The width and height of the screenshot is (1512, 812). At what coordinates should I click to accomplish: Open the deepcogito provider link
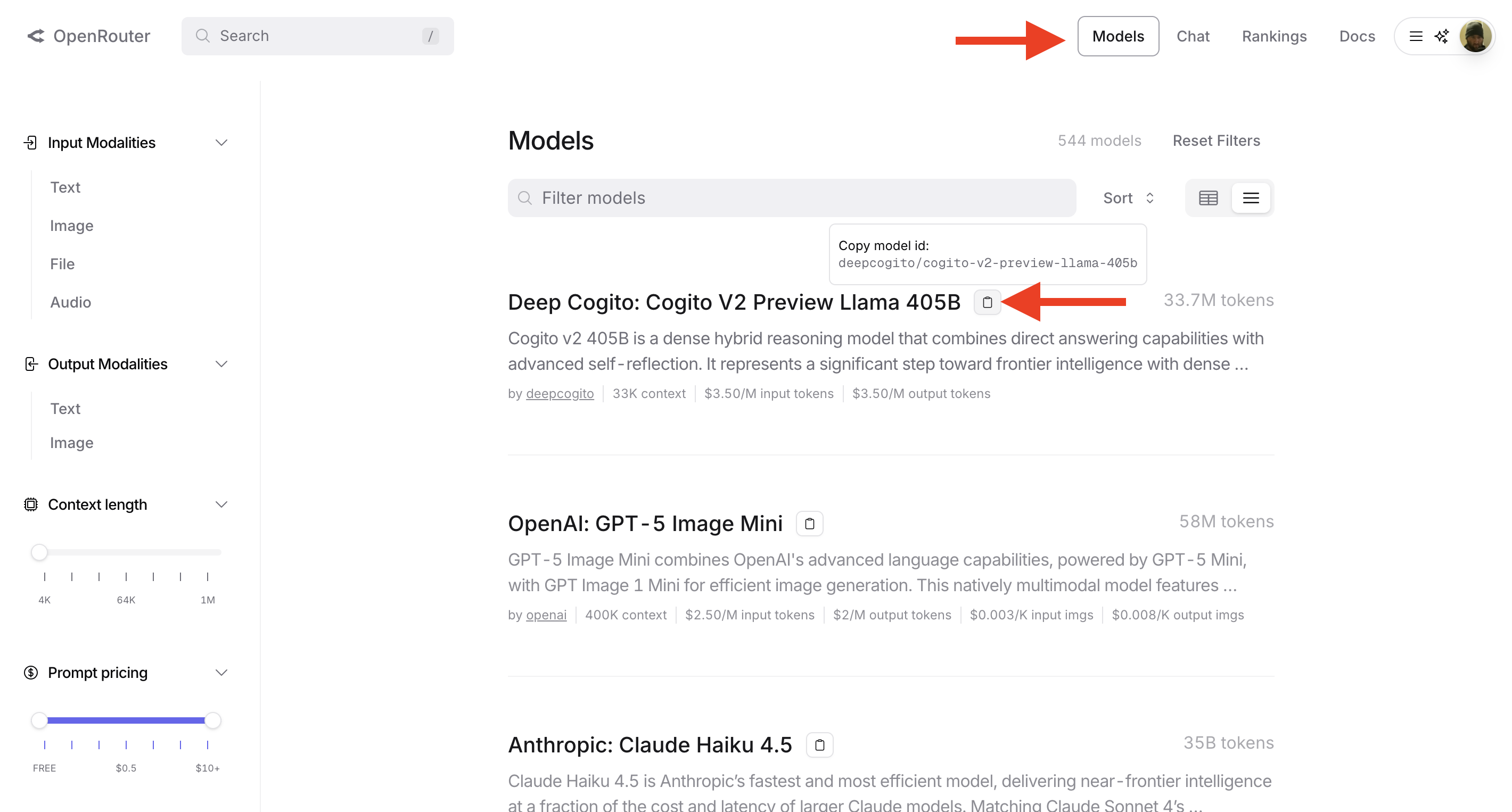click(560, 393)
